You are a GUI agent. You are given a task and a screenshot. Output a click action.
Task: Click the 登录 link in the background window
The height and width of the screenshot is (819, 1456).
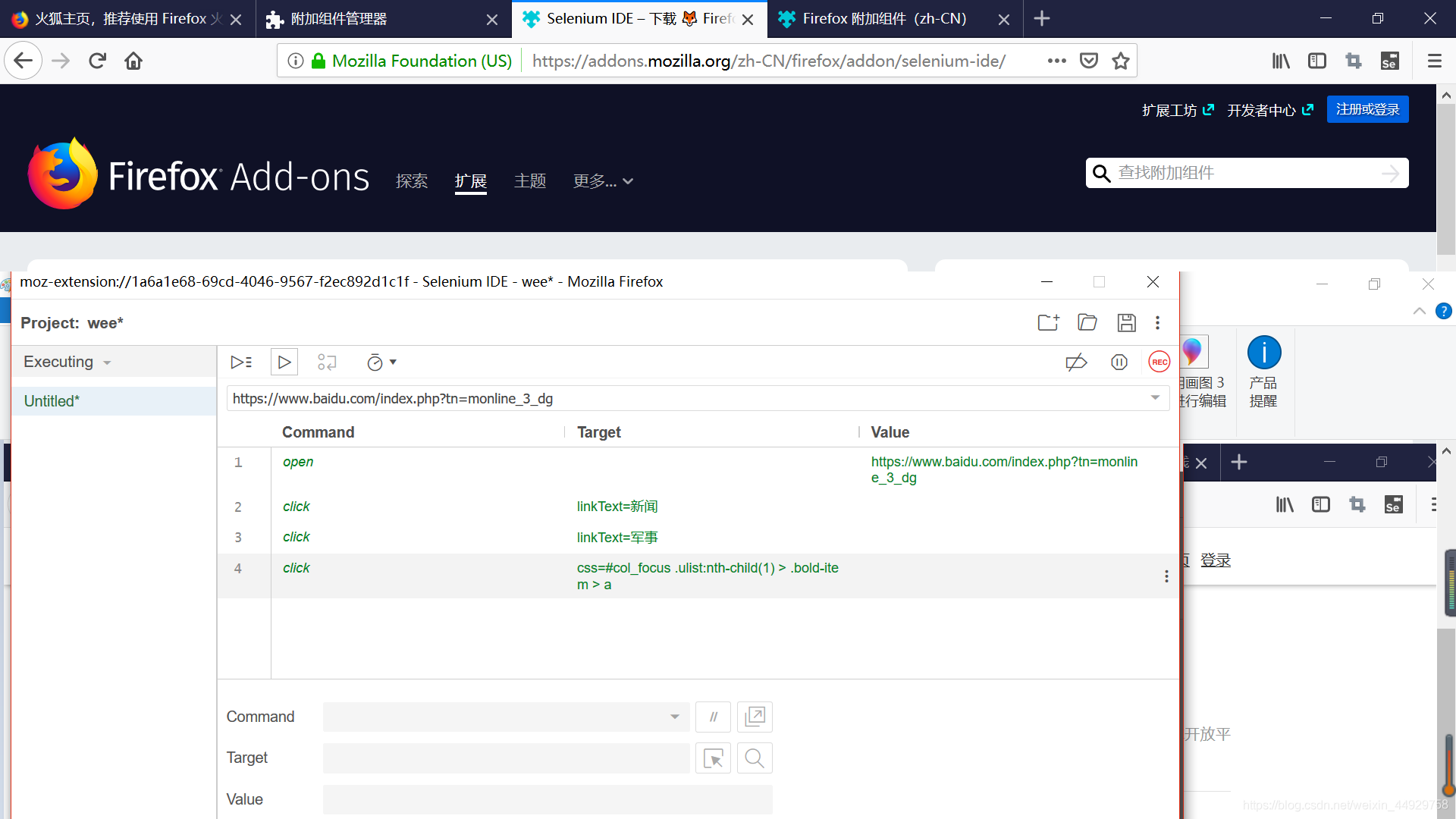1216,560
